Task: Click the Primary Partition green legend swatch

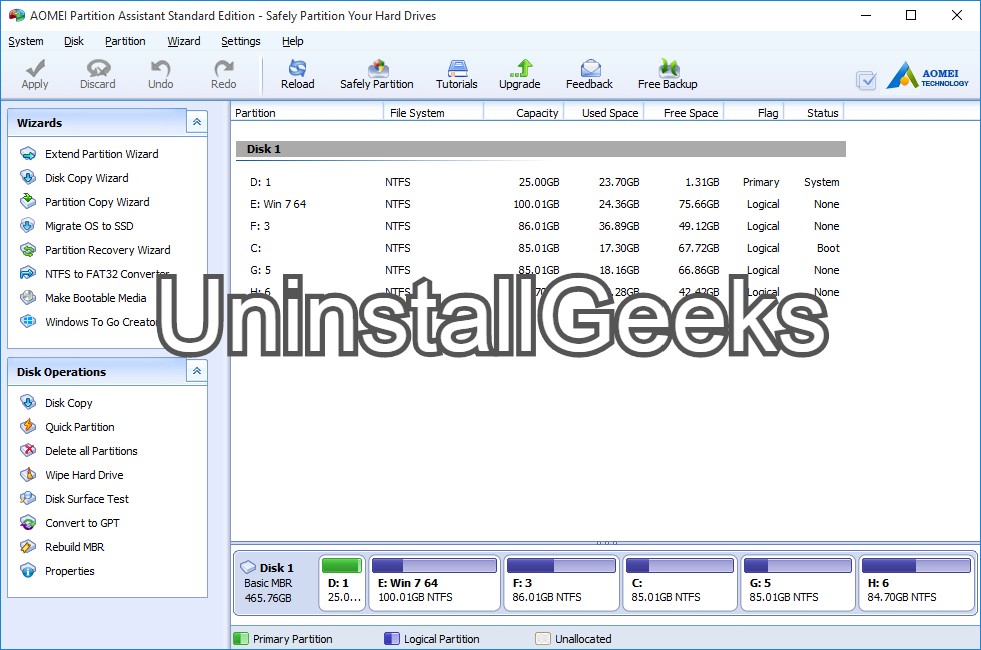Action: pos(241,639)
